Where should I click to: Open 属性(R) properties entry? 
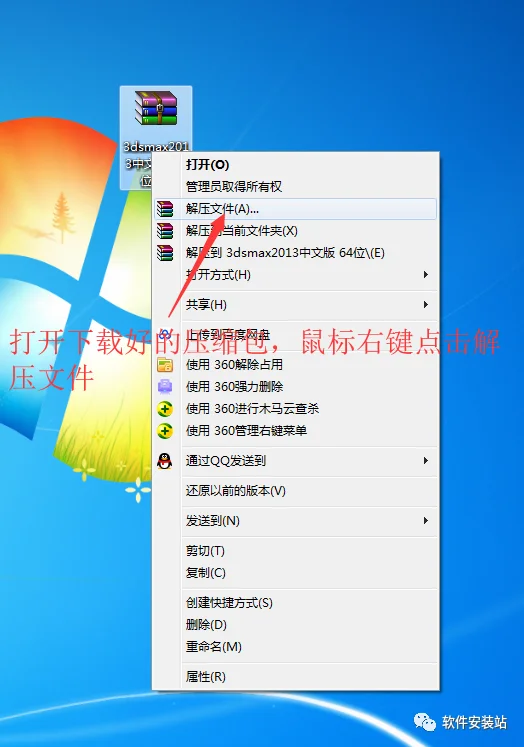coord(295,676)
